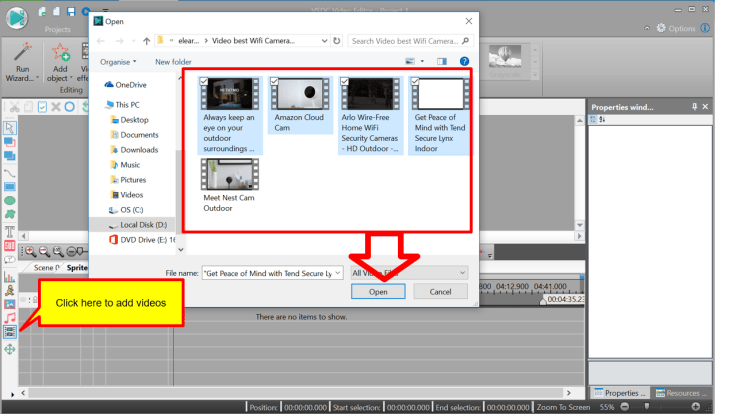The height and width of the screenshot is (414, 736).
Task: Click the add video tool in left toolbar
Action: point(9,332)
